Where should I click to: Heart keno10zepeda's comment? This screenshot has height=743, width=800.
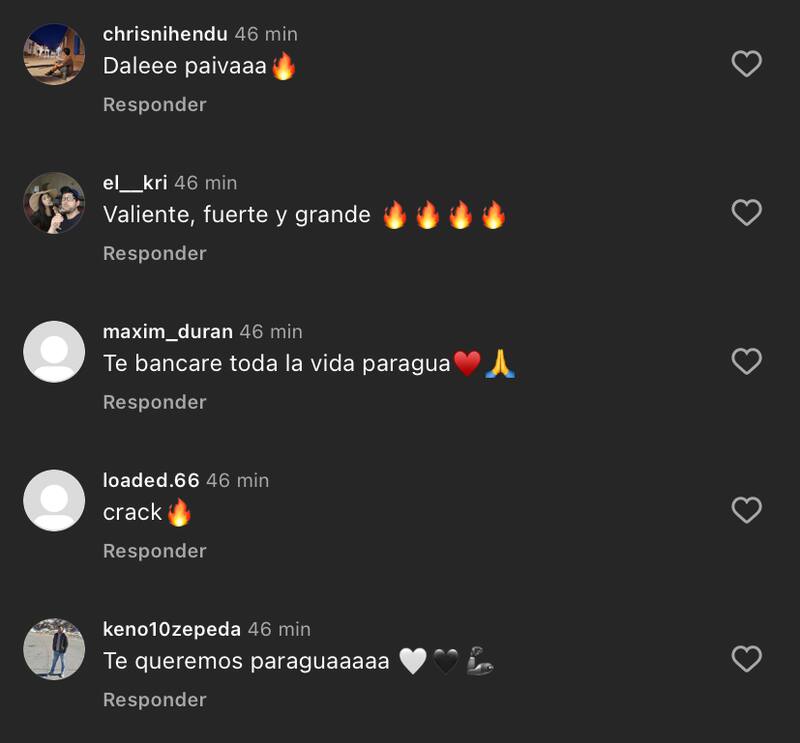coord(746,659)
